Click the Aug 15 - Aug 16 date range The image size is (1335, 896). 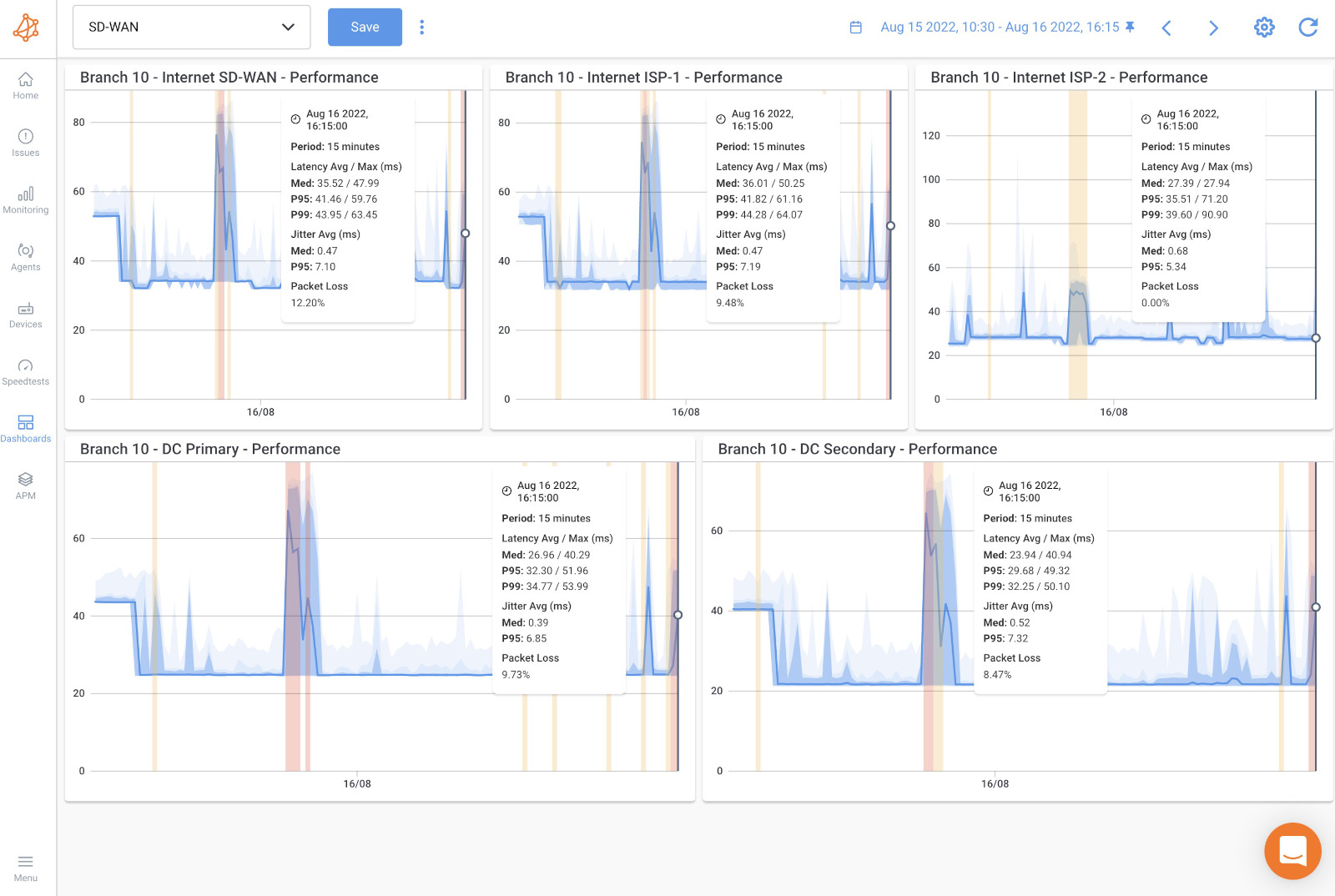1000,28
